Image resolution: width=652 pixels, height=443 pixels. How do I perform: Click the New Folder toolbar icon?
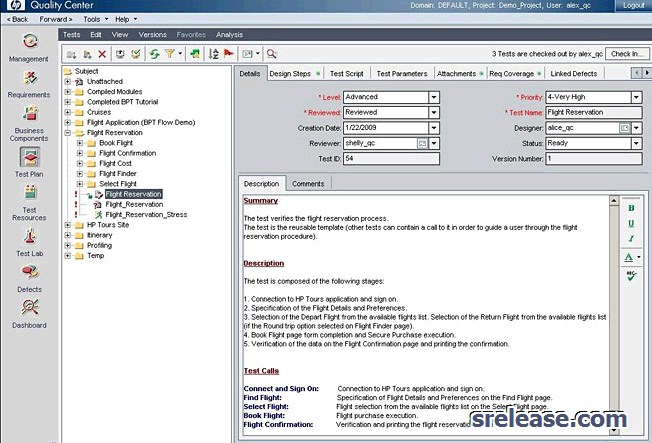pyautogui.click(x=72, y=54)
